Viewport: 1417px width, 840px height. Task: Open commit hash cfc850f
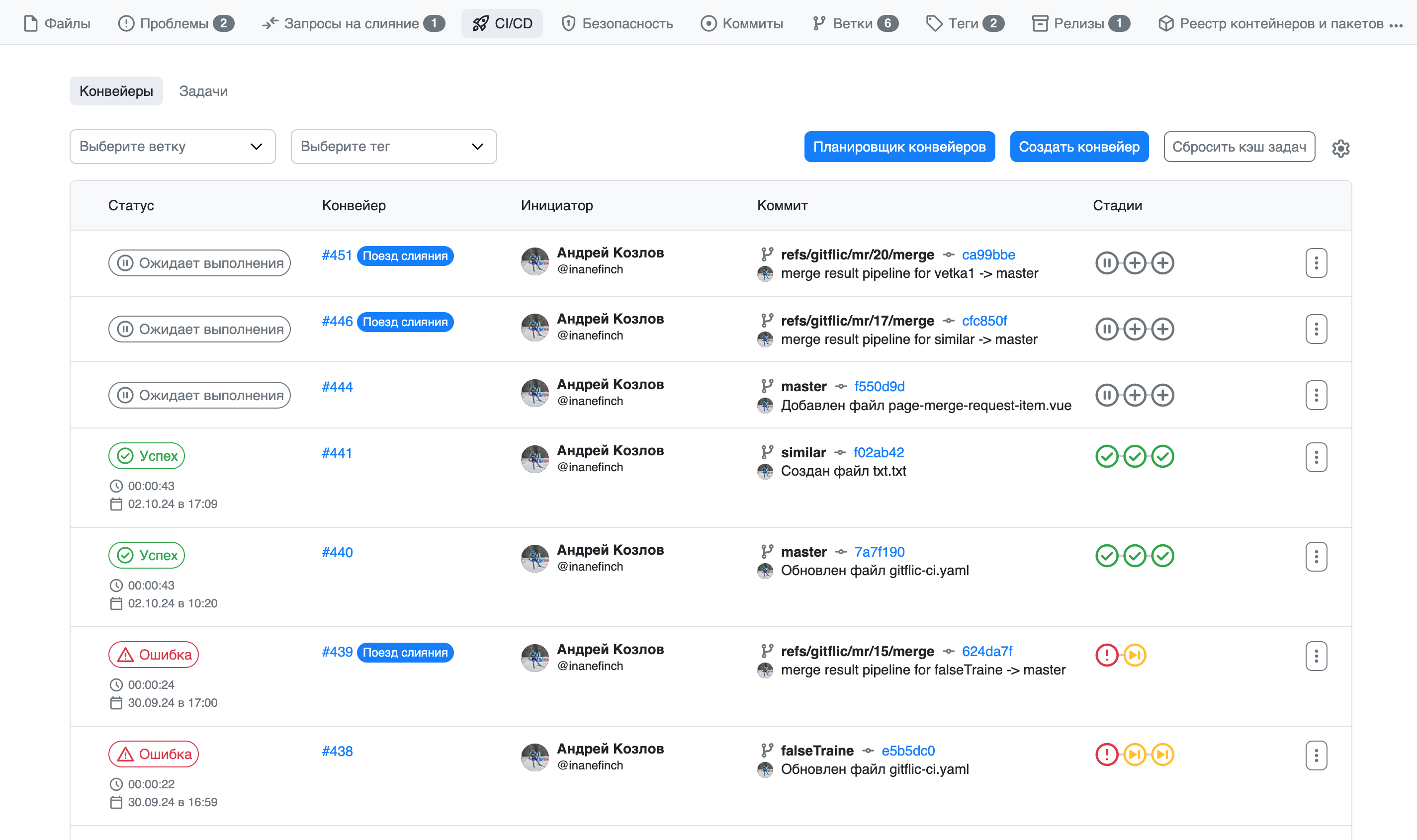point(984,321)
